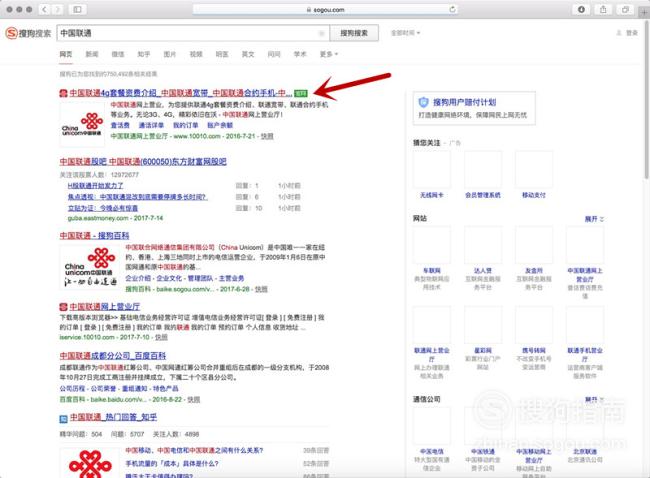Viewport: 650px width, 478px height.
Task: Switch to the 微信 tab
Action: [x=118, y=54]
